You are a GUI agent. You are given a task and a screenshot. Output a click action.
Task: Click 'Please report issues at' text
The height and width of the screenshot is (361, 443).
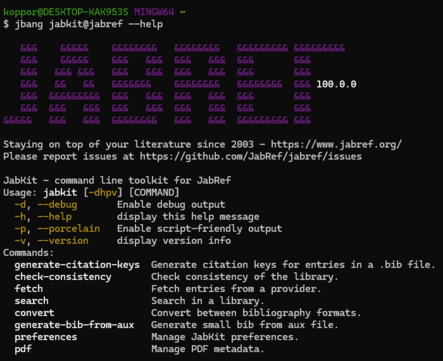pyautogui.click(x=68, y=157)
